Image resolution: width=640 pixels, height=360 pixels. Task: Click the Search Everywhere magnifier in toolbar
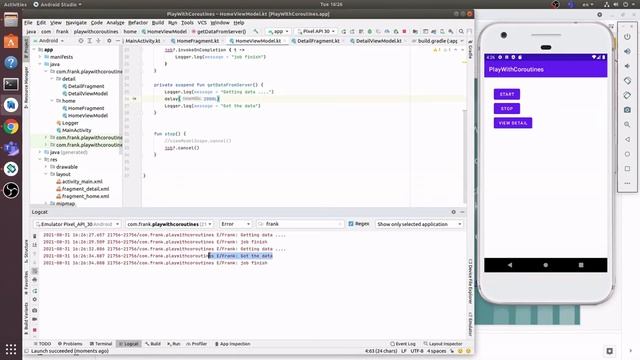pos(461,31)
